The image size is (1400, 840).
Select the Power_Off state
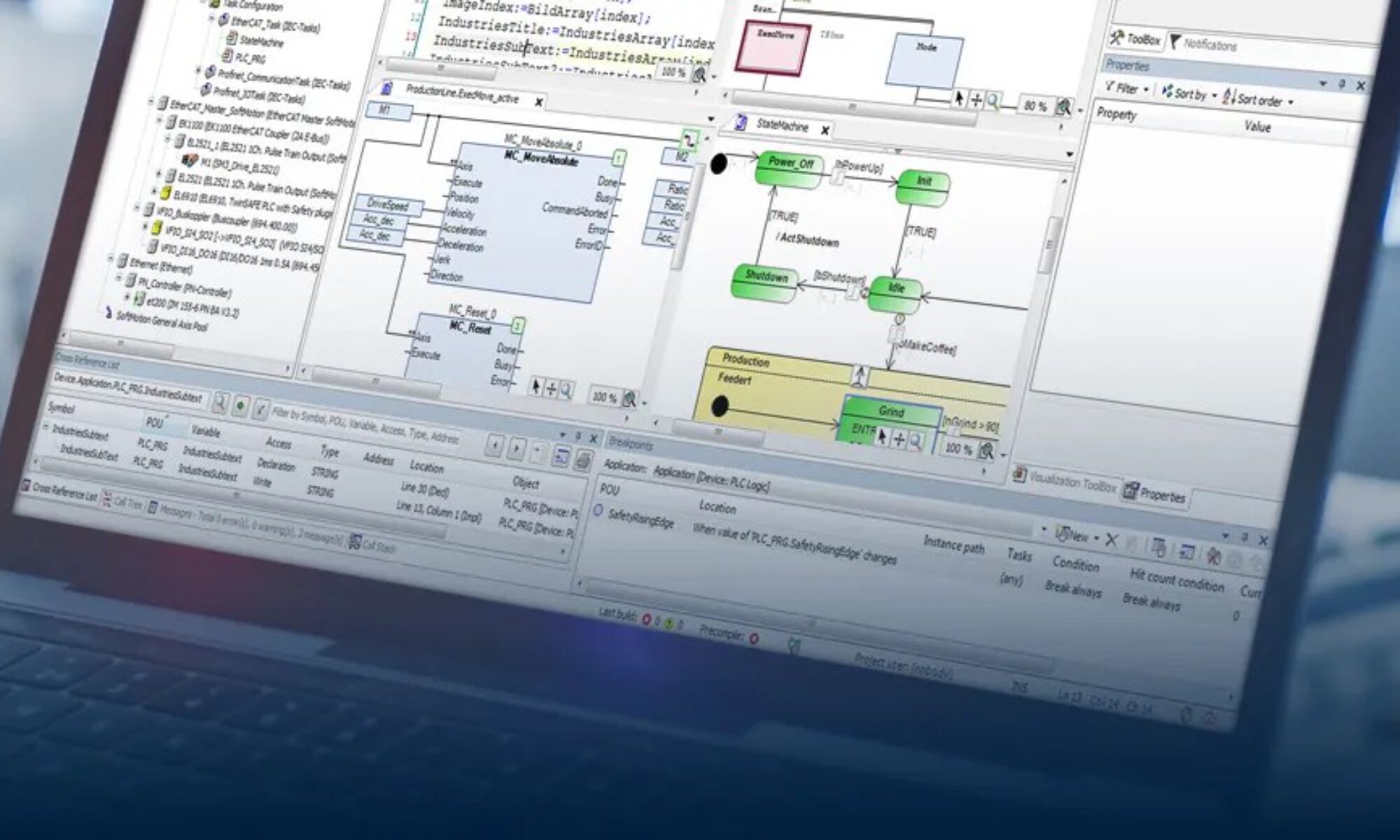(790, 169)
